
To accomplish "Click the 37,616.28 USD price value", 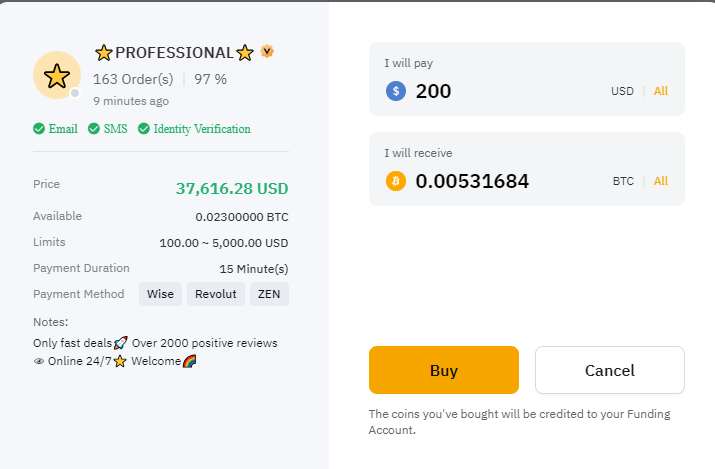I will pos(232,189).
